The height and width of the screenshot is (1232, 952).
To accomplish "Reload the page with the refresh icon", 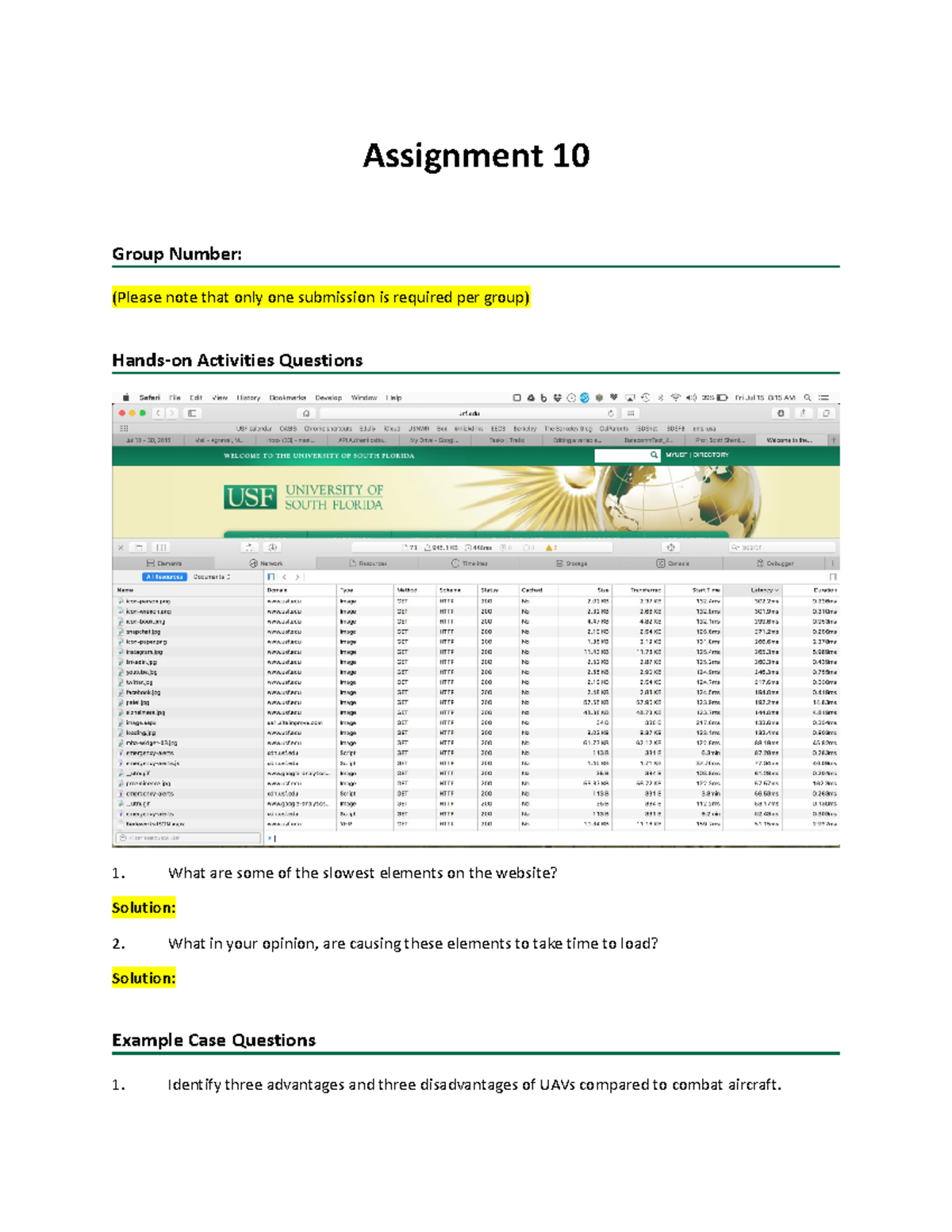I will pos(611,413).
